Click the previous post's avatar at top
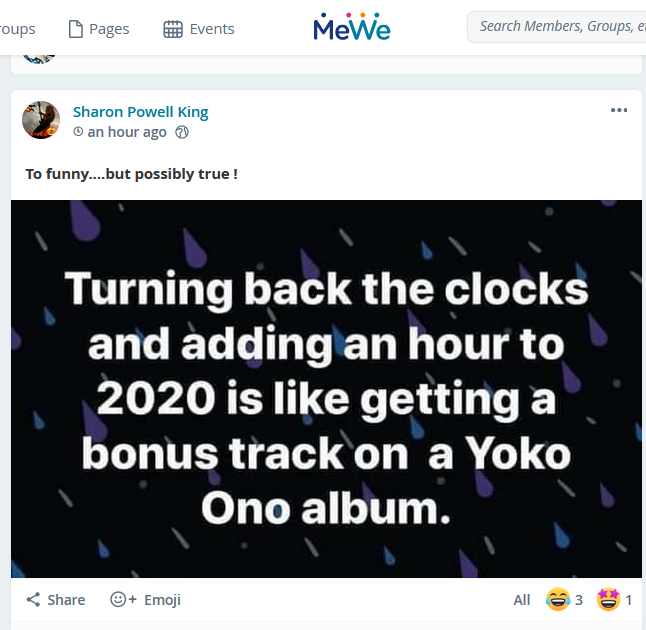The height and width of the screenshot is (630, 646). coord(38,55)
